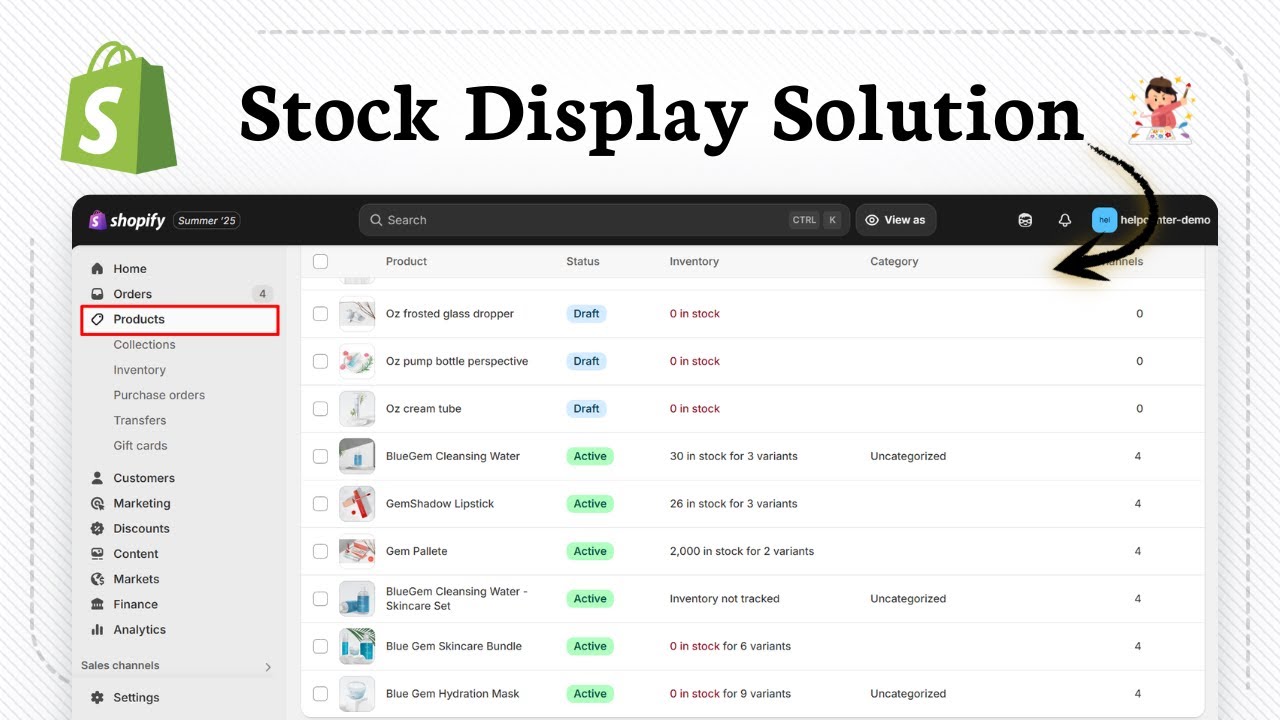This screenshot has width=1280, height=720.
Task: Open Collections under Products
Action: [144, 345]
